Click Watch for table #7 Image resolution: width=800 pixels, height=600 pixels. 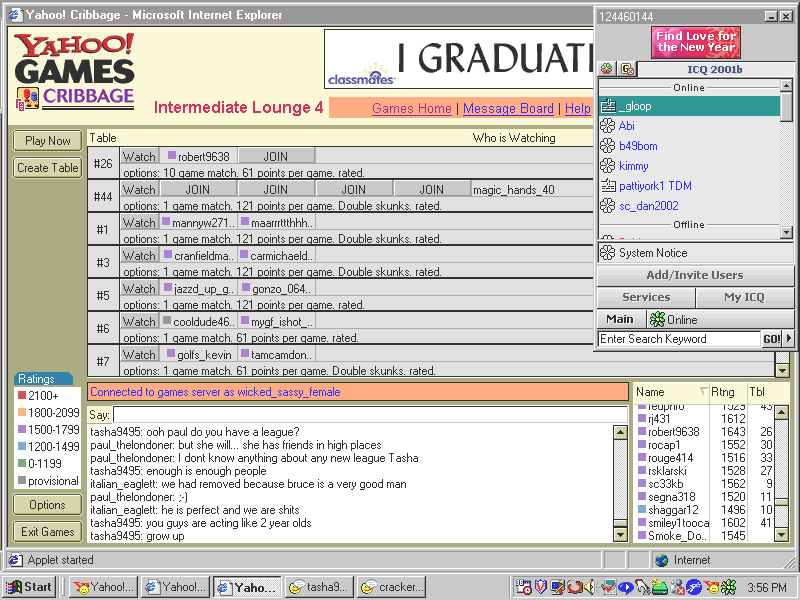139,354
